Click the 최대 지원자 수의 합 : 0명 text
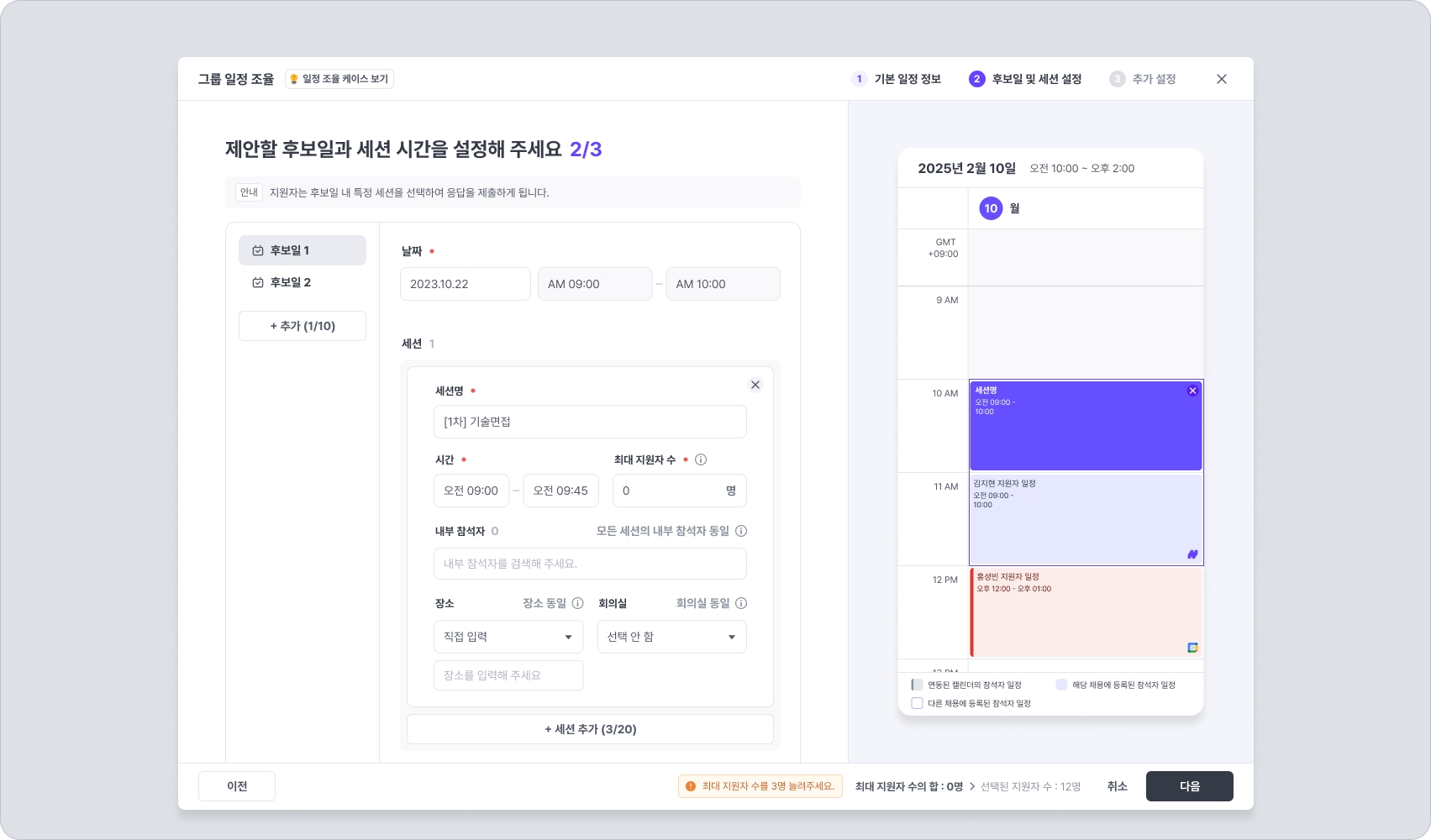 [909, 786]
